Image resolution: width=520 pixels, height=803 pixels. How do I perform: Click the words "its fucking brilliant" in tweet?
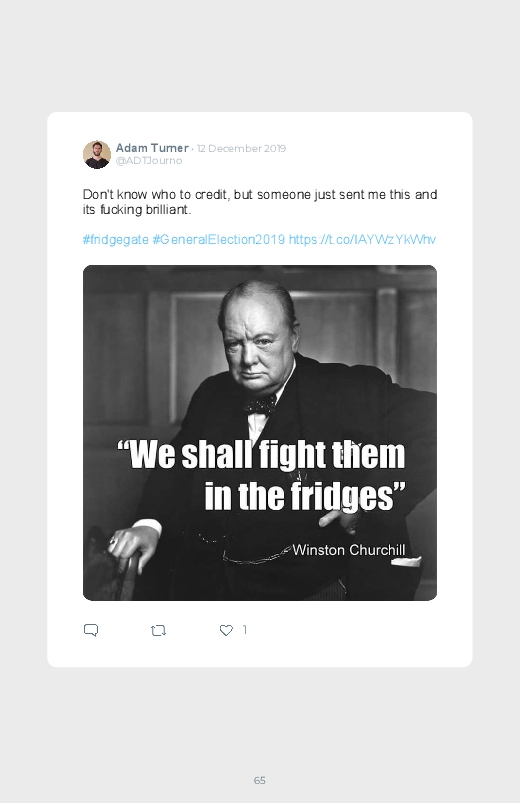(137, 209)
